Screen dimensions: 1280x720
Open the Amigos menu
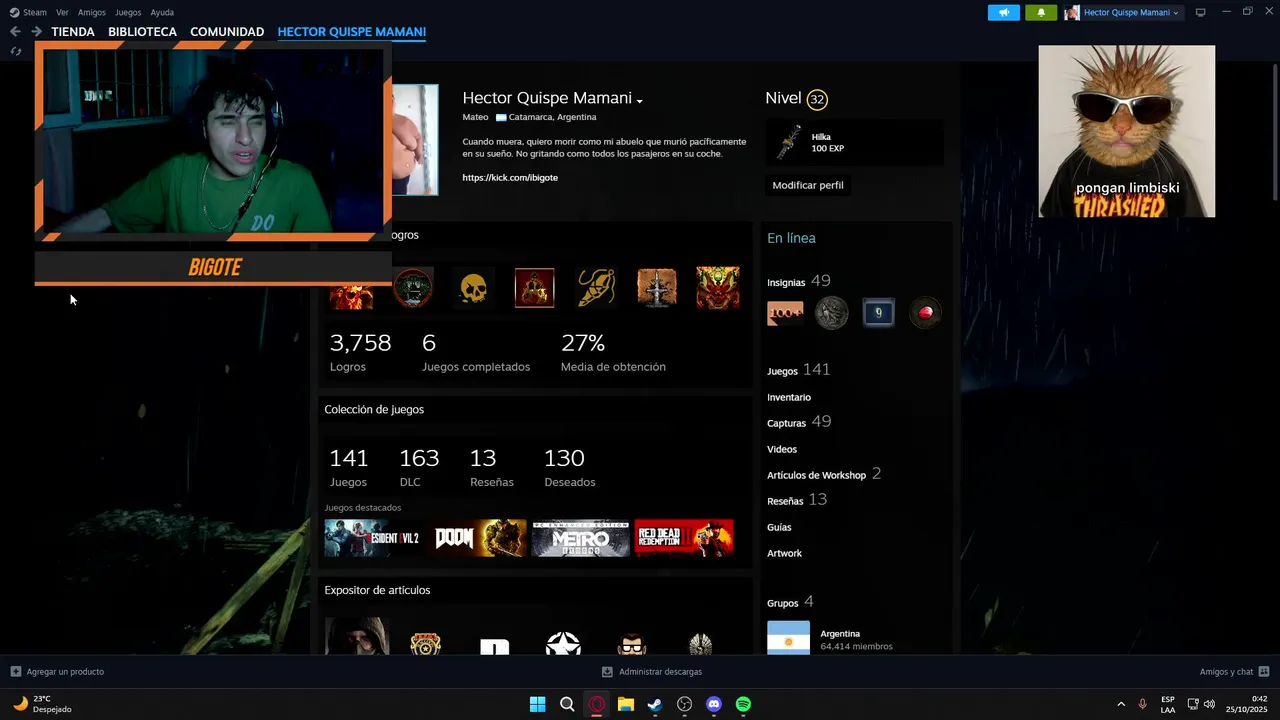(x=92, y=12)
